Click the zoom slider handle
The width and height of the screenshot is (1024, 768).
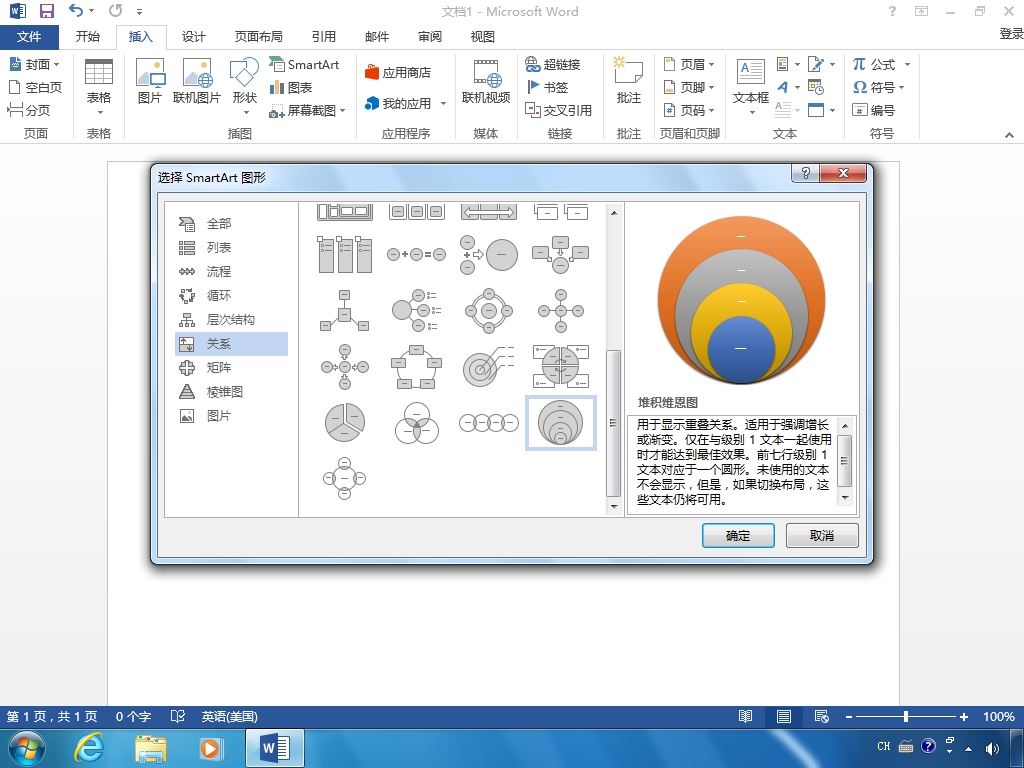coord(906,716)
